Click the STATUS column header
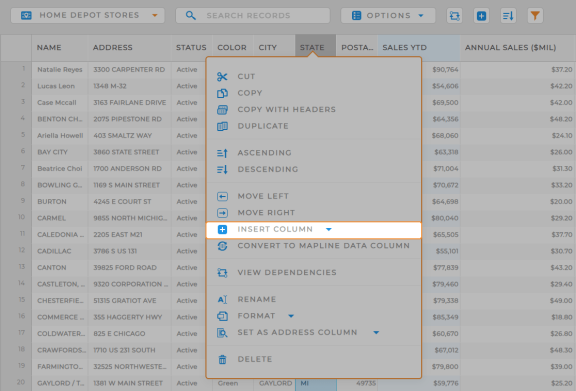Viewport: 576px width, 391px height. [191, 48]
